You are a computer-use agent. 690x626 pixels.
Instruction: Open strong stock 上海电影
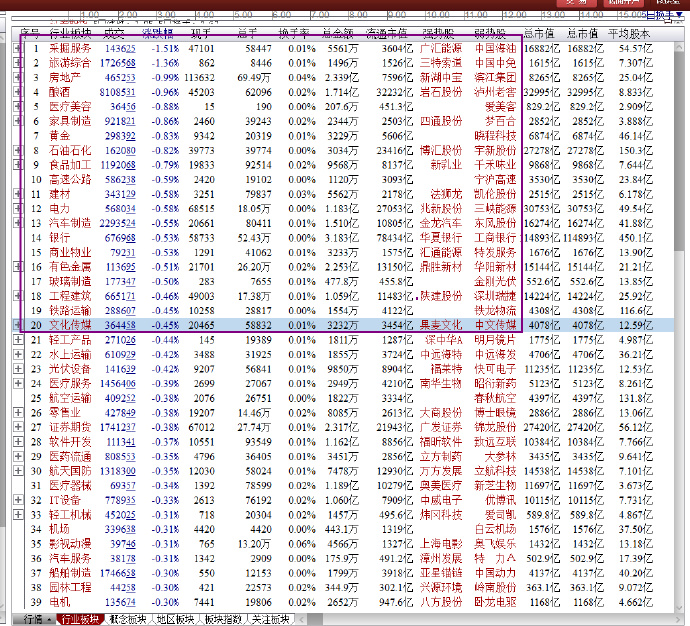click(441, 544)
